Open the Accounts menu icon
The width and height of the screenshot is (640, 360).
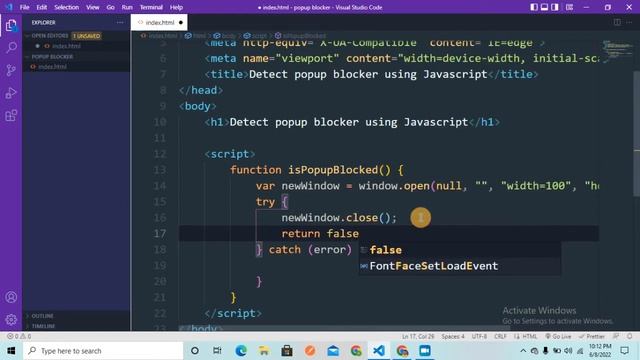point(11,297)
